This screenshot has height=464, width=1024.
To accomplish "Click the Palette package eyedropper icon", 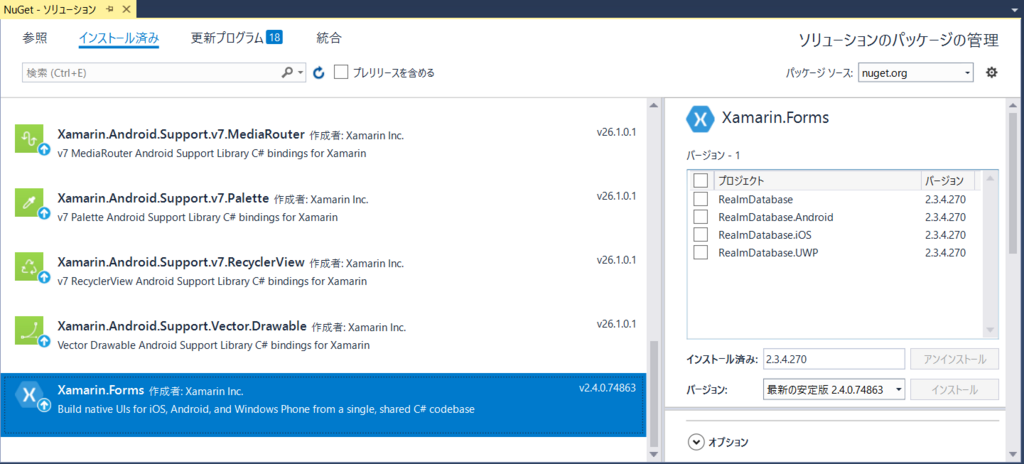I will coord(29,203).
